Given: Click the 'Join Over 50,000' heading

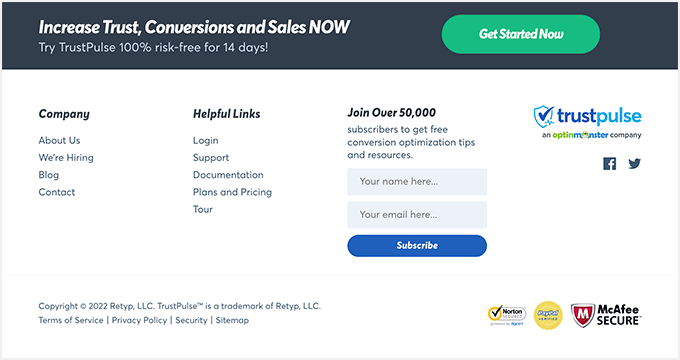Looking at the screenshot, I should (x=391, y=113).
